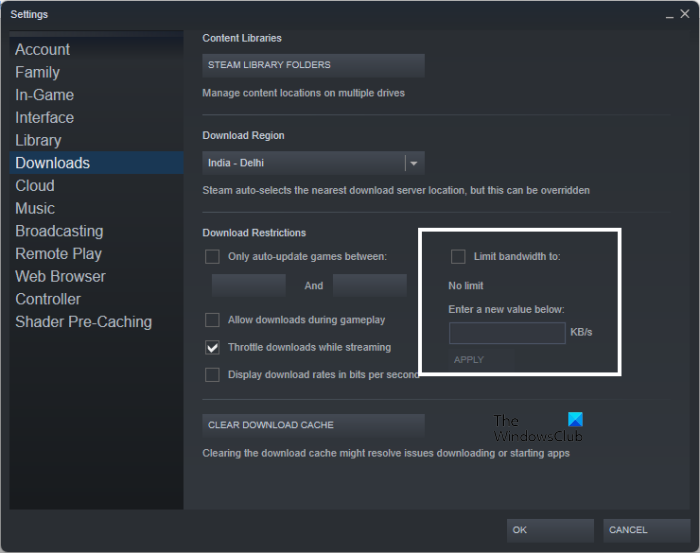
Task: Enable Allow downloads during gameplay
Action: pyautogui.click(x=212, y=320)
